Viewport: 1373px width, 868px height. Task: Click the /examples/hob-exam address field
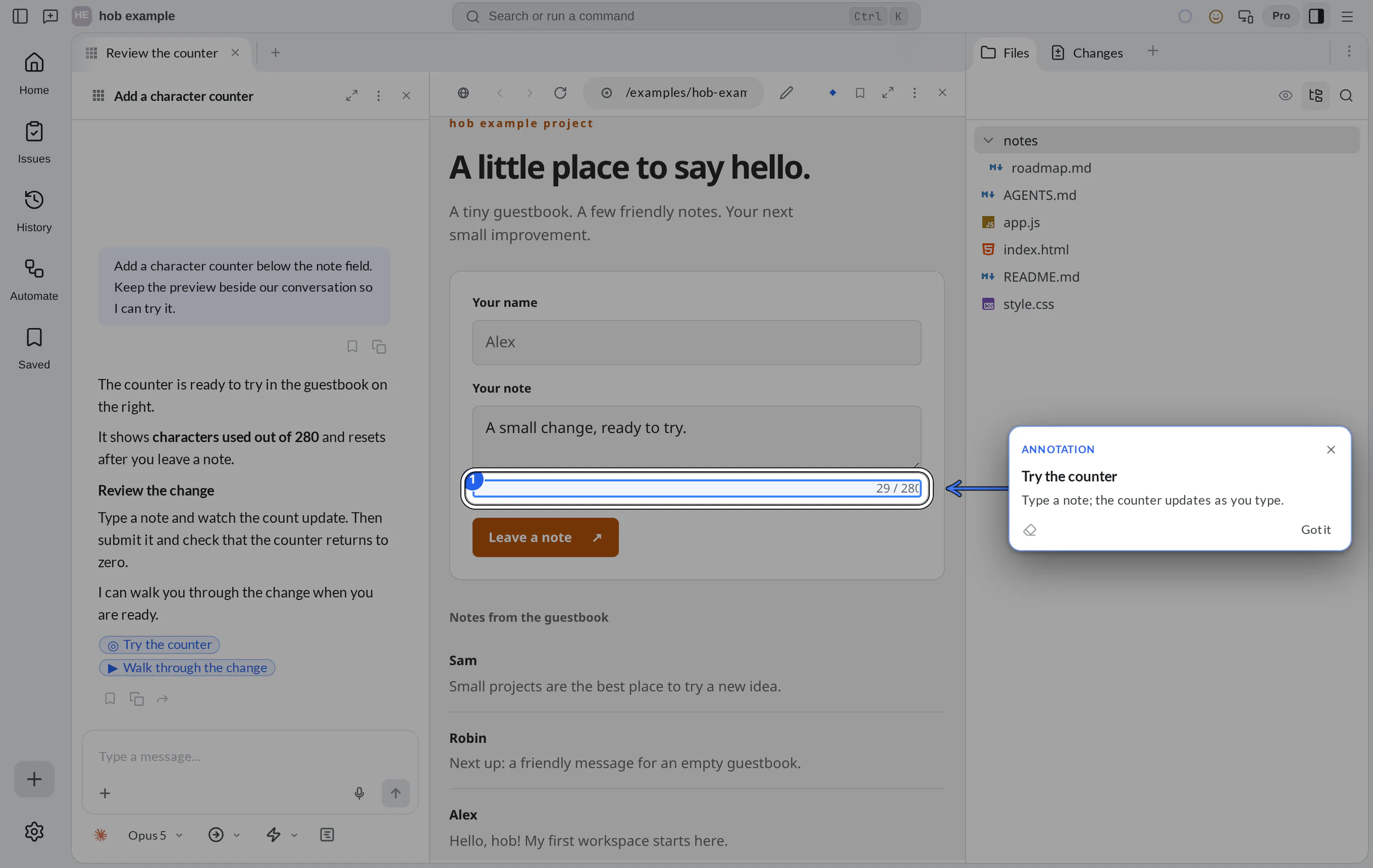674,92
